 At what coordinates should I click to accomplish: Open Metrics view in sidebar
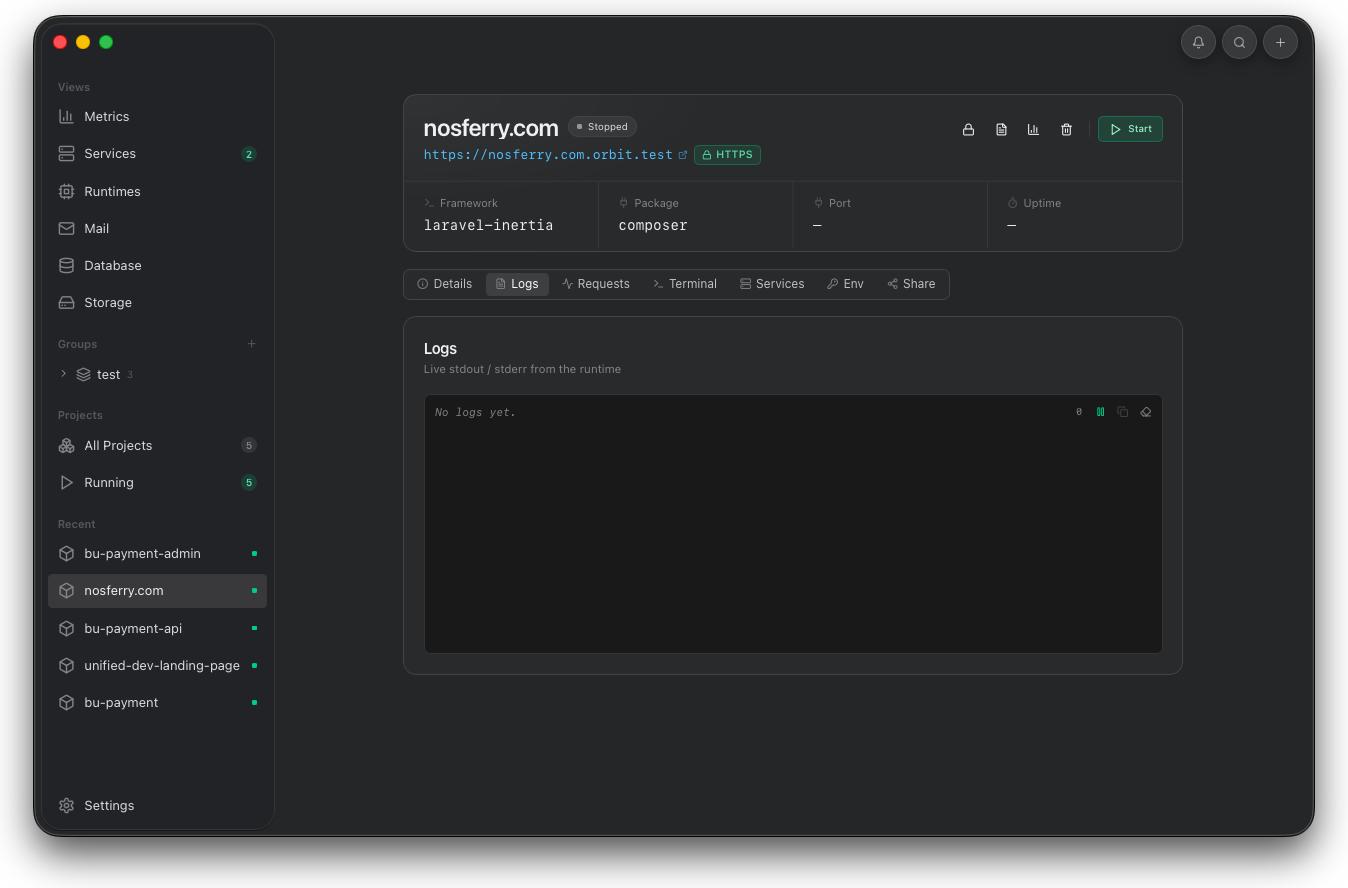pyautogui.click(x=157, y=116)
